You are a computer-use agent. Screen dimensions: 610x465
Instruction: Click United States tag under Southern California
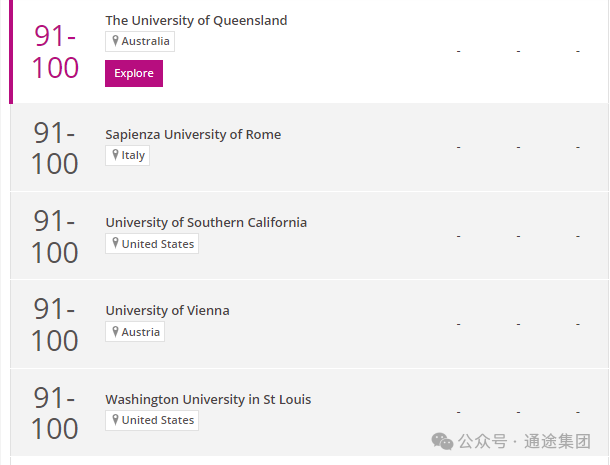(152, 244)
